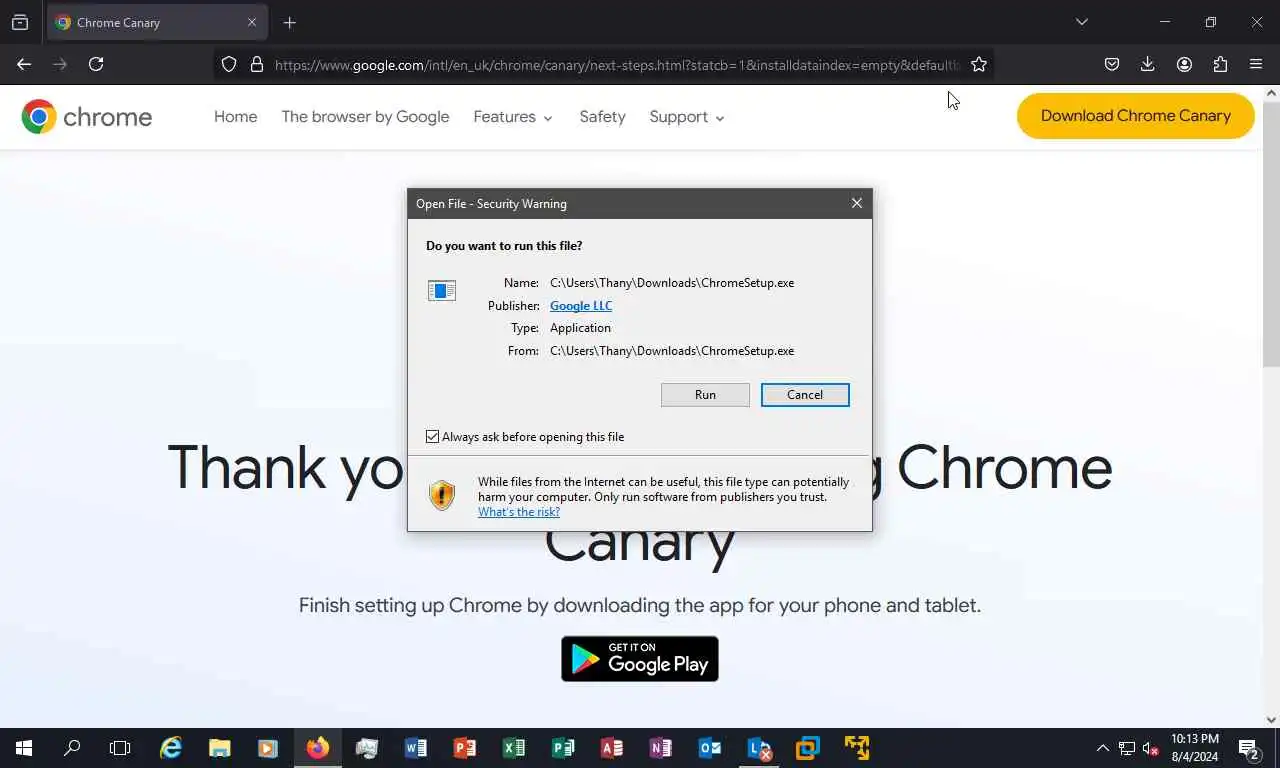Open the Safety navigation item
Image resolution: width=1280 pixels, height=768 pixels.
click(x=602, y=117)
